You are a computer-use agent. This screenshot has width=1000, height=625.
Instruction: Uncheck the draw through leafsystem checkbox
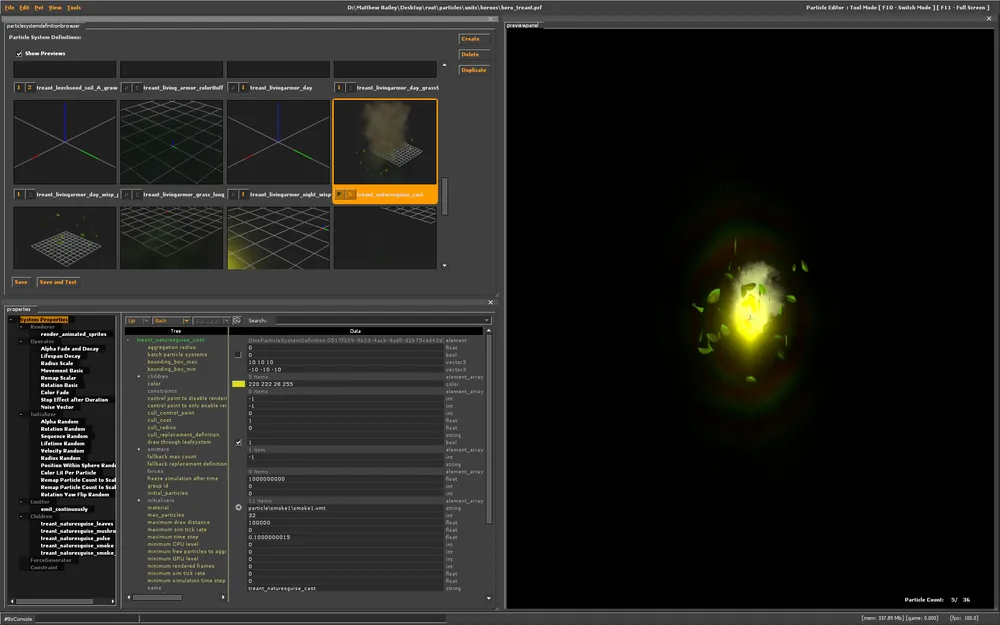pyautogui.click(x=238, y=442)
